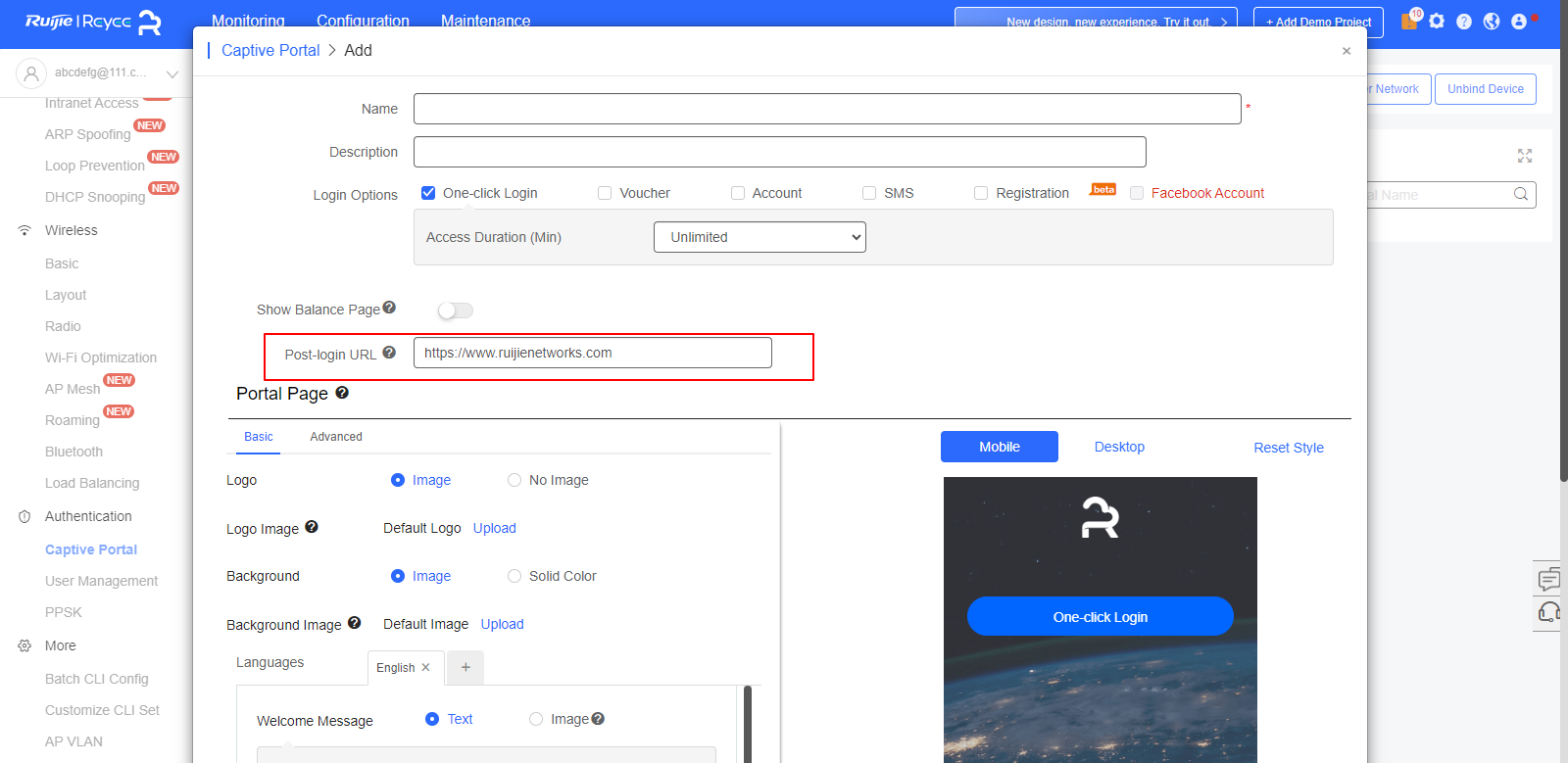The width and height of the screenshot is (1568, 763).
Task: Click help icon beside Show Balance Page
Action: (389, 308)
